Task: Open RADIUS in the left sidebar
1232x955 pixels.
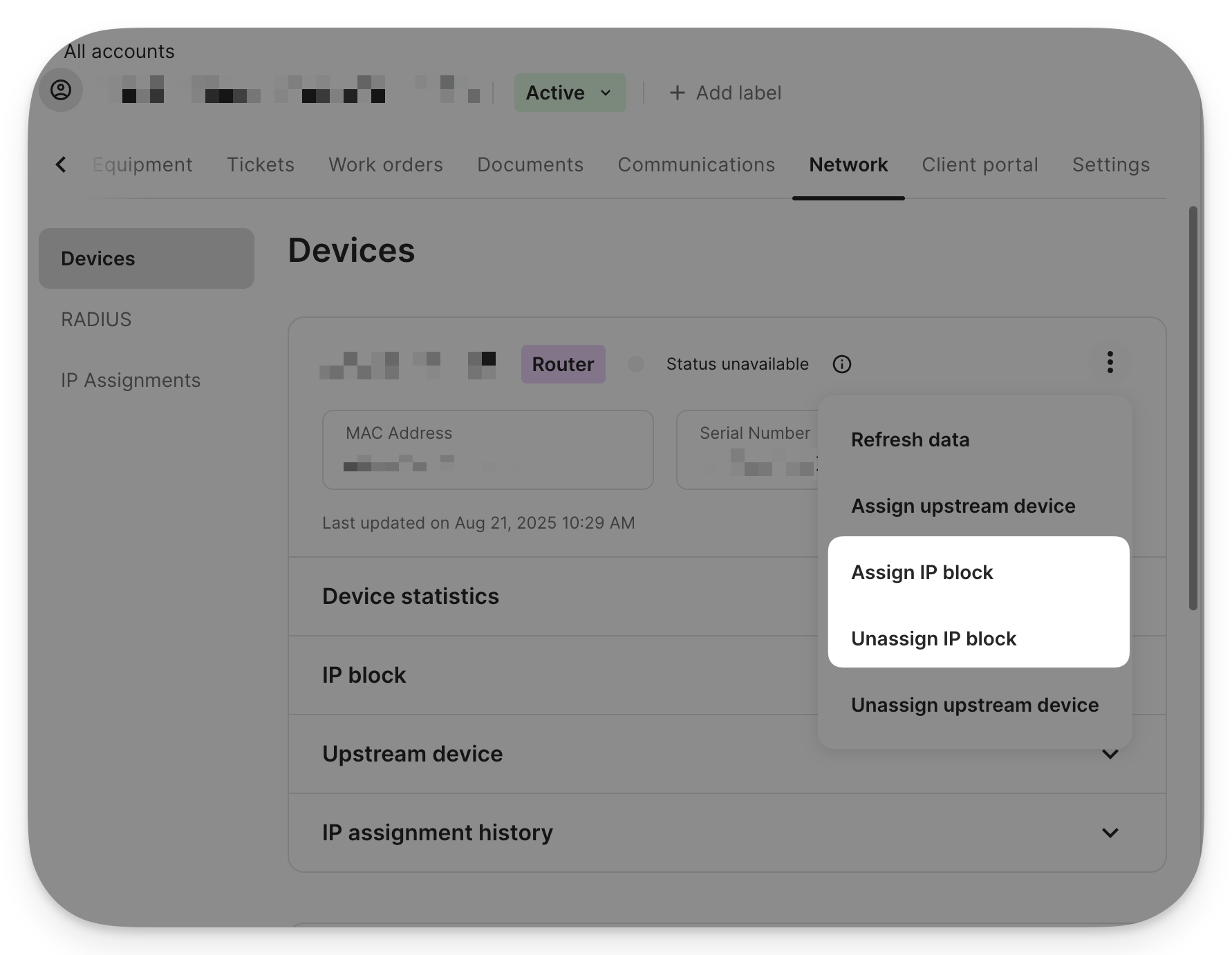Action: point(96,319)
